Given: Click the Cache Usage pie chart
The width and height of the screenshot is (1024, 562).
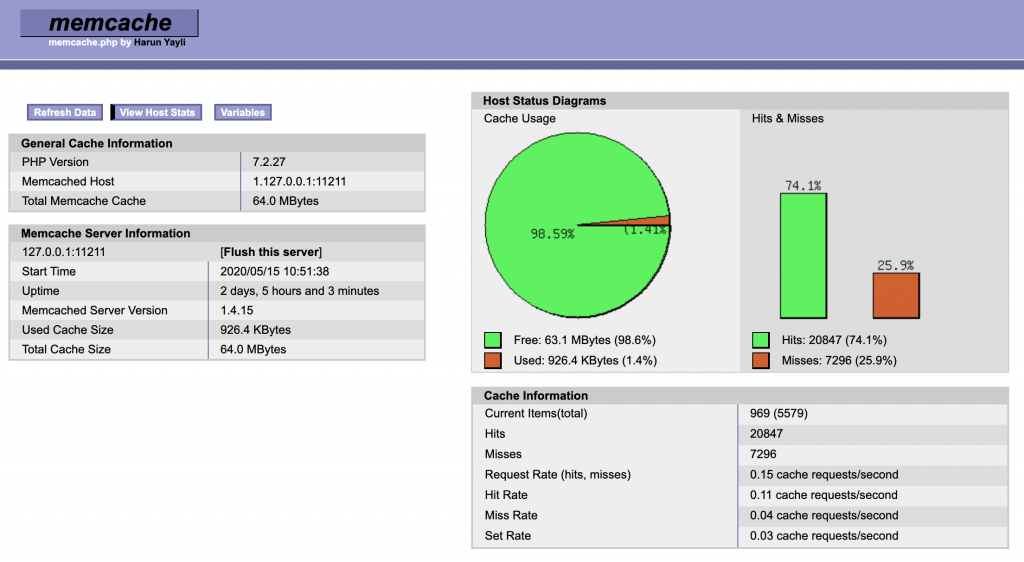Looking at the screenshot, I should [x=578, y=225].
